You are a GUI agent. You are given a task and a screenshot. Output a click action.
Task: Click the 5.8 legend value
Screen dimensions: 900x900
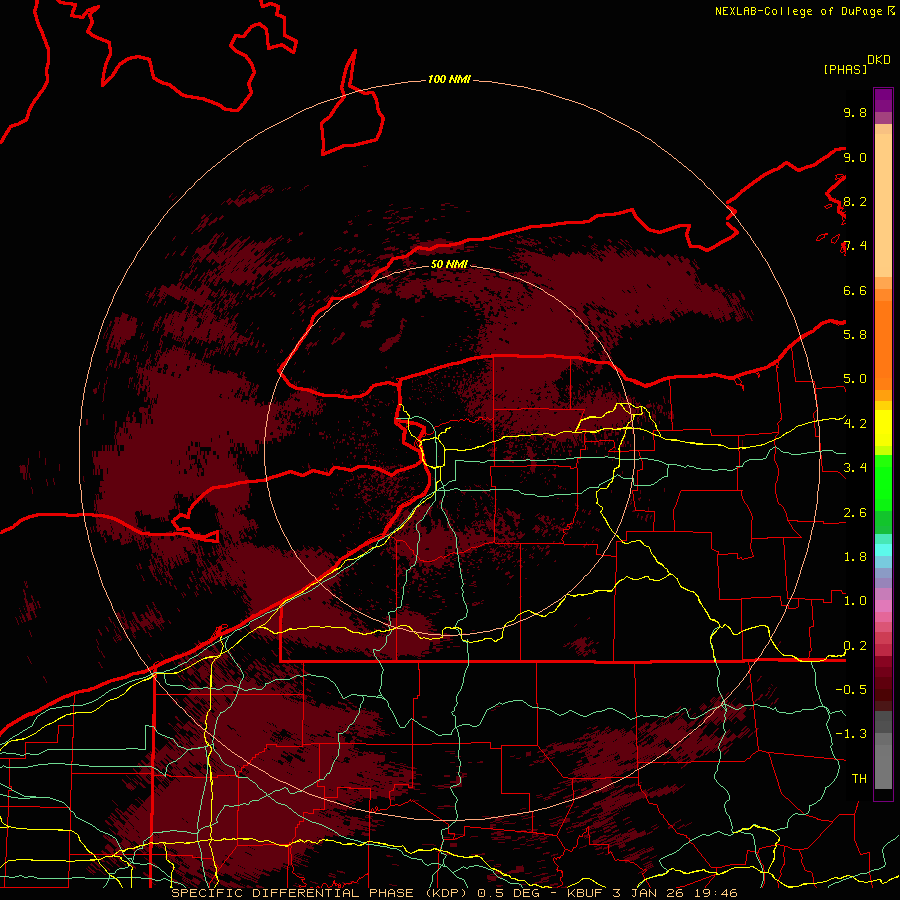click(855, 335)
